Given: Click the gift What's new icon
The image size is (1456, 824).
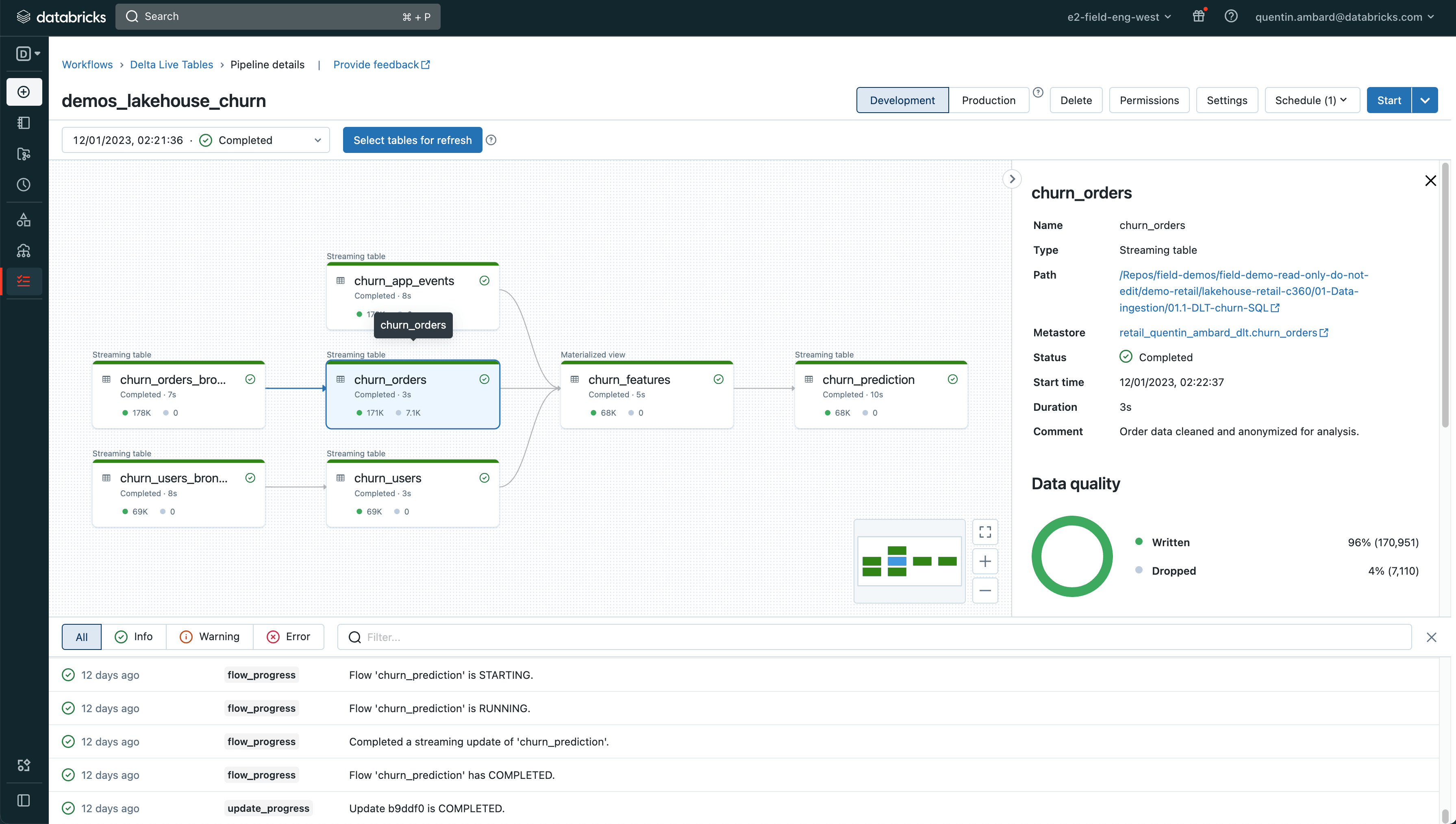Looking at the screenshot, I should point(1198,16).
